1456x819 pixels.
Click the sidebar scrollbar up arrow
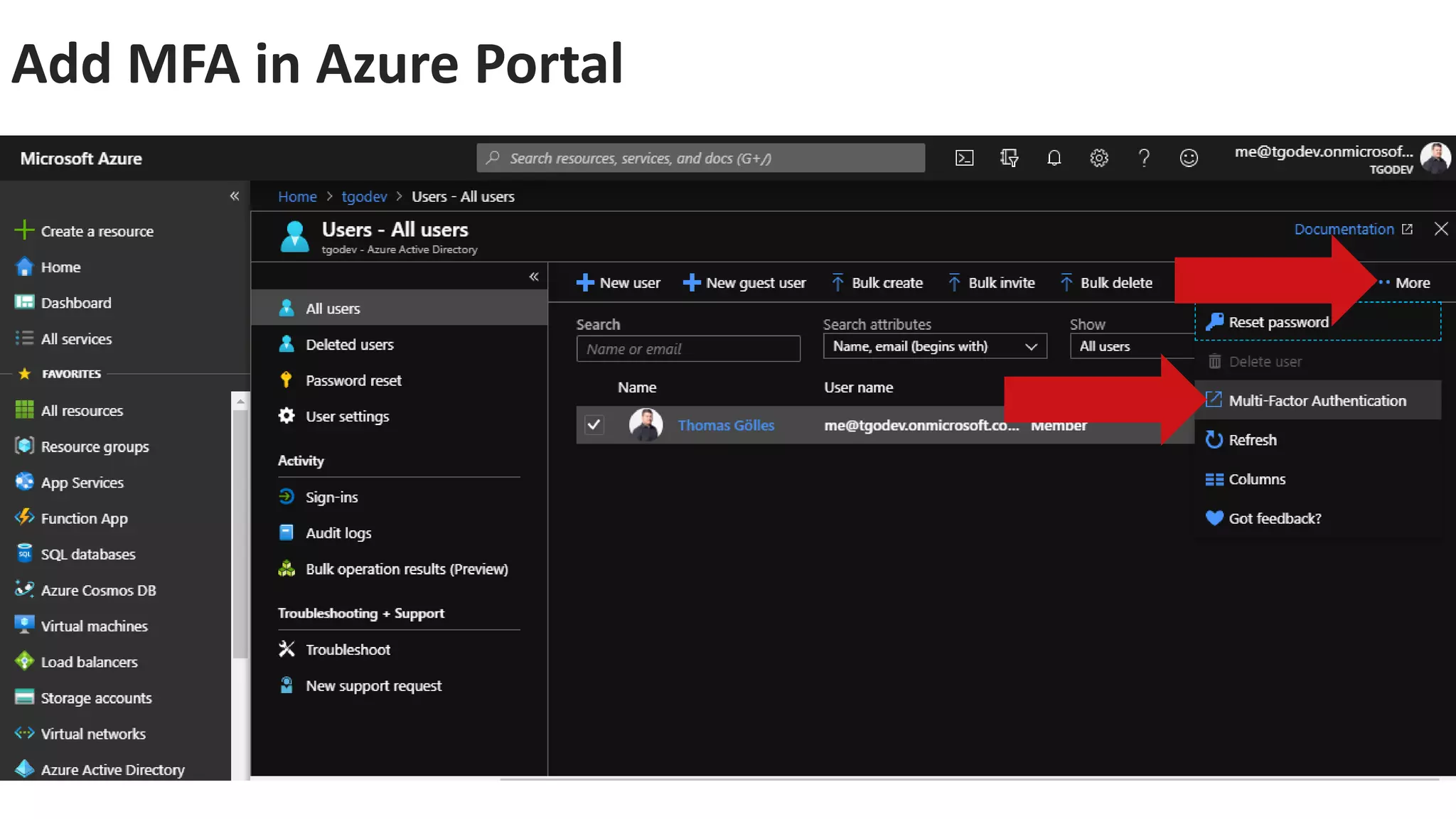click(x=240, y=401)
